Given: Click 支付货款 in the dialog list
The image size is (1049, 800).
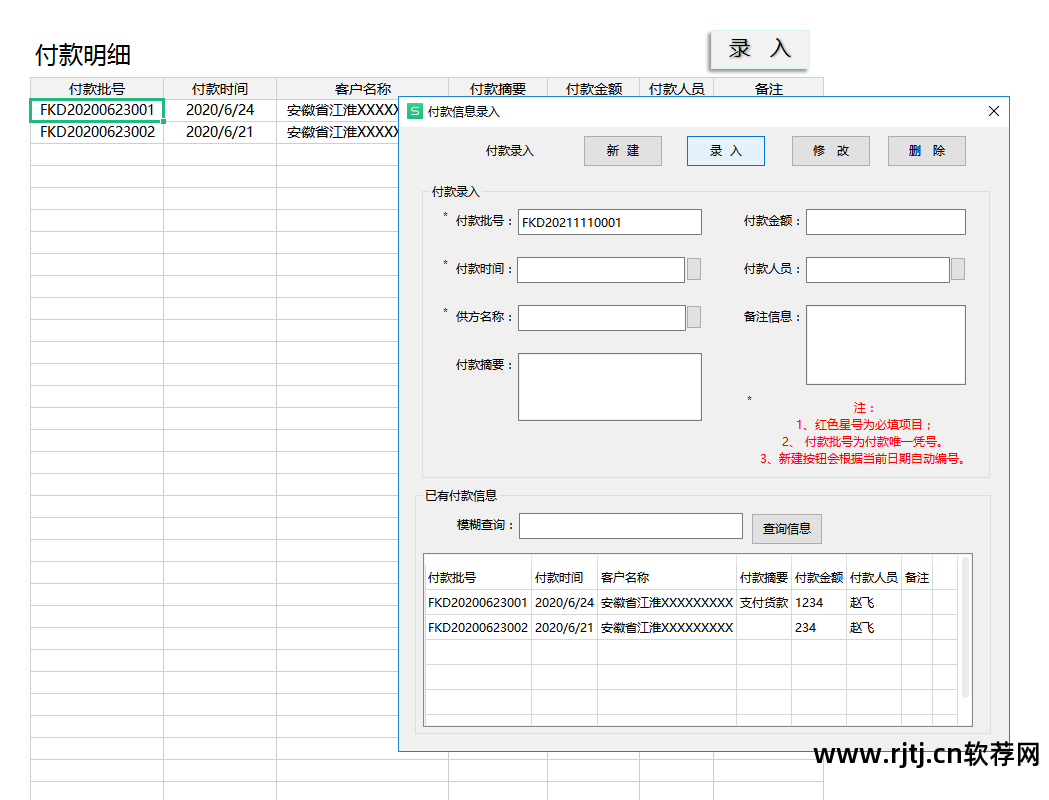Looking at the screenshot, I should (x=763, y=603).
